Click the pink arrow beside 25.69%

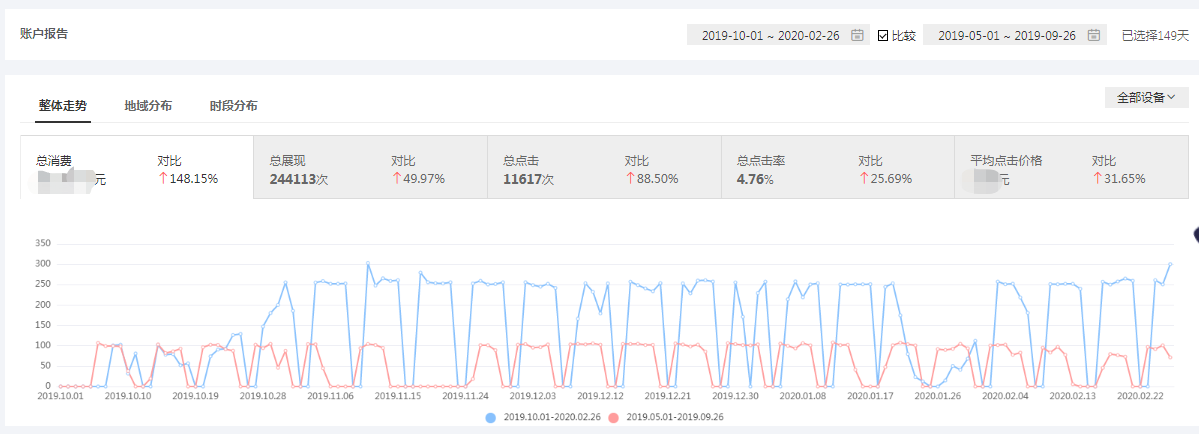click(863, 179)
